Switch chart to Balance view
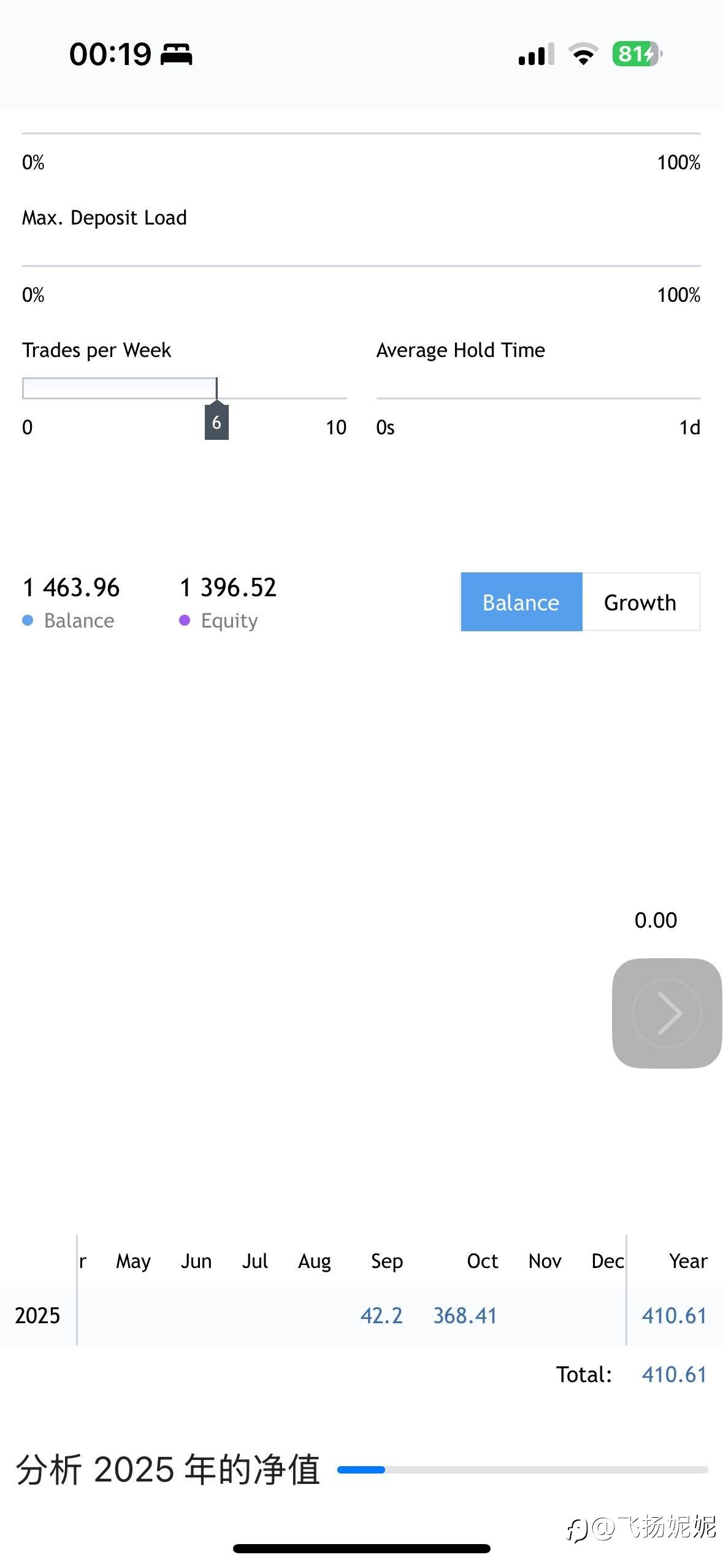Image resolution: width=723 pixels, height=1568 pixels. pyautogui.click(x=521, y=602)
